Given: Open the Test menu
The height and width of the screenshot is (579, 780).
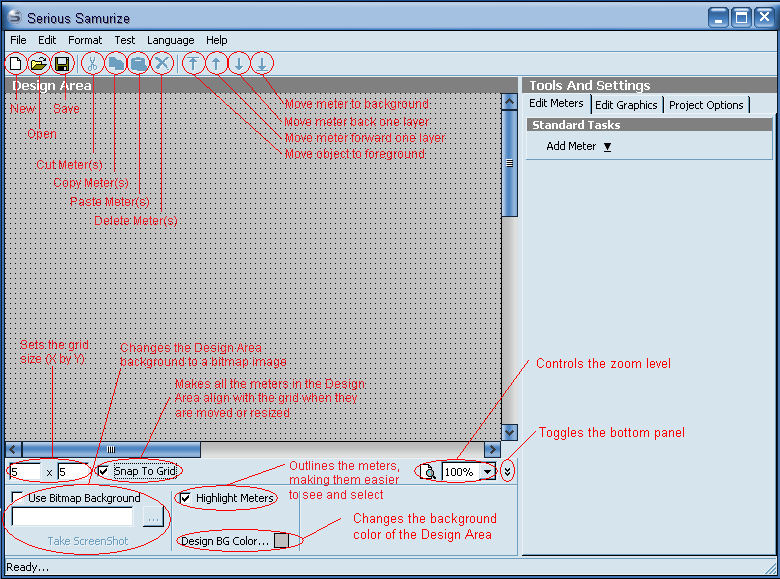Looking at the screenshot, I should (125, 40).
